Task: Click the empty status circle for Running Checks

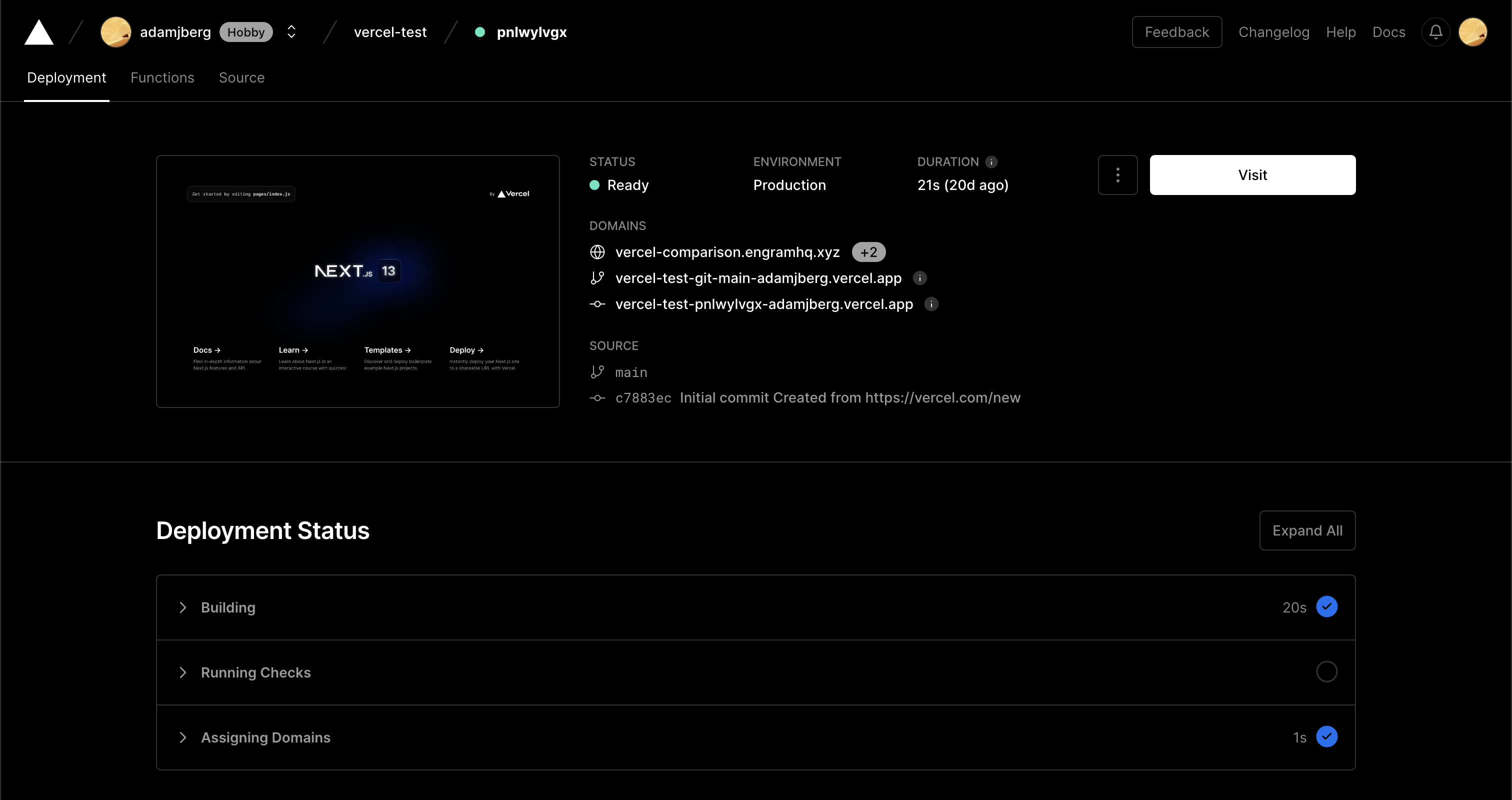Action: (x=1326, y=671)
